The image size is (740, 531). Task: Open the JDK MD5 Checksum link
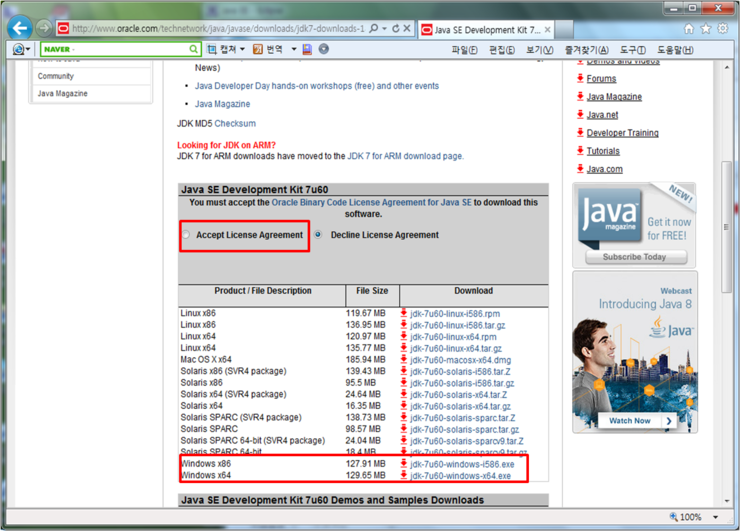click(235, 123)
